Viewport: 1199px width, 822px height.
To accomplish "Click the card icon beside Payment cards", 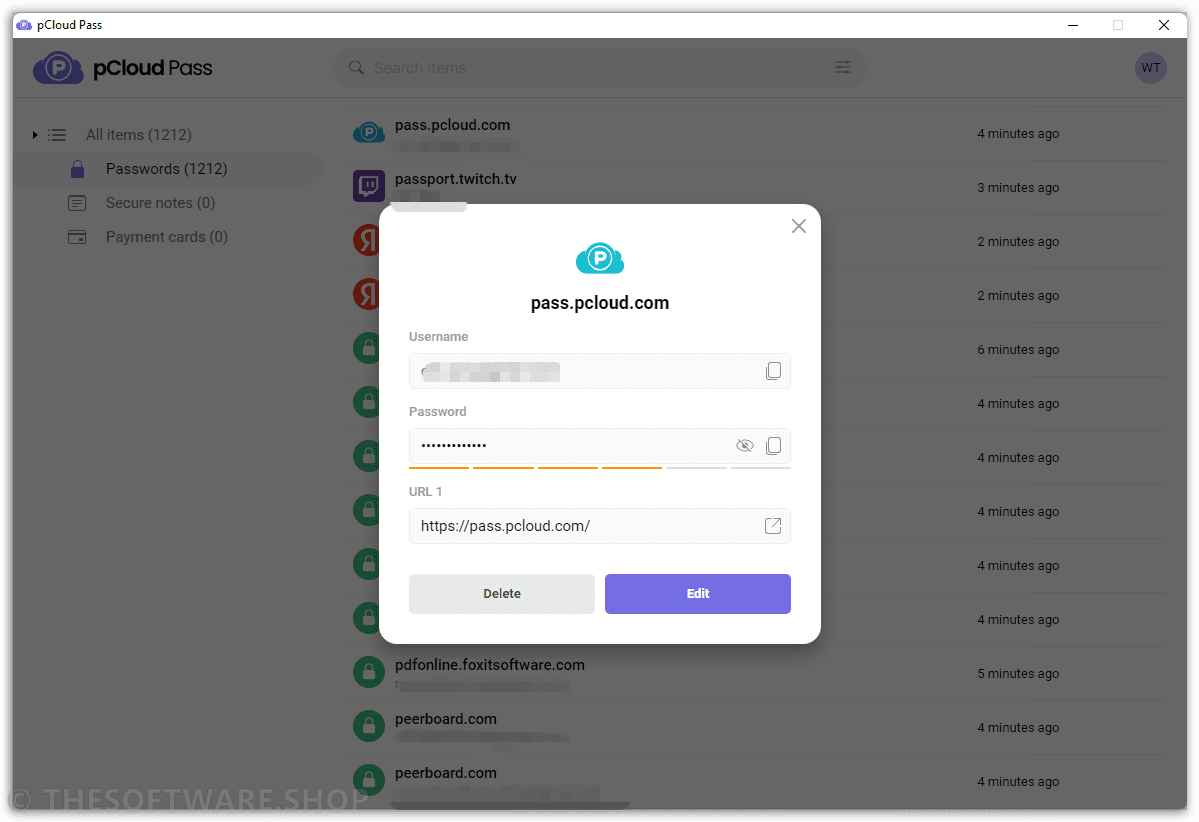I will click(x=77, y=237).
